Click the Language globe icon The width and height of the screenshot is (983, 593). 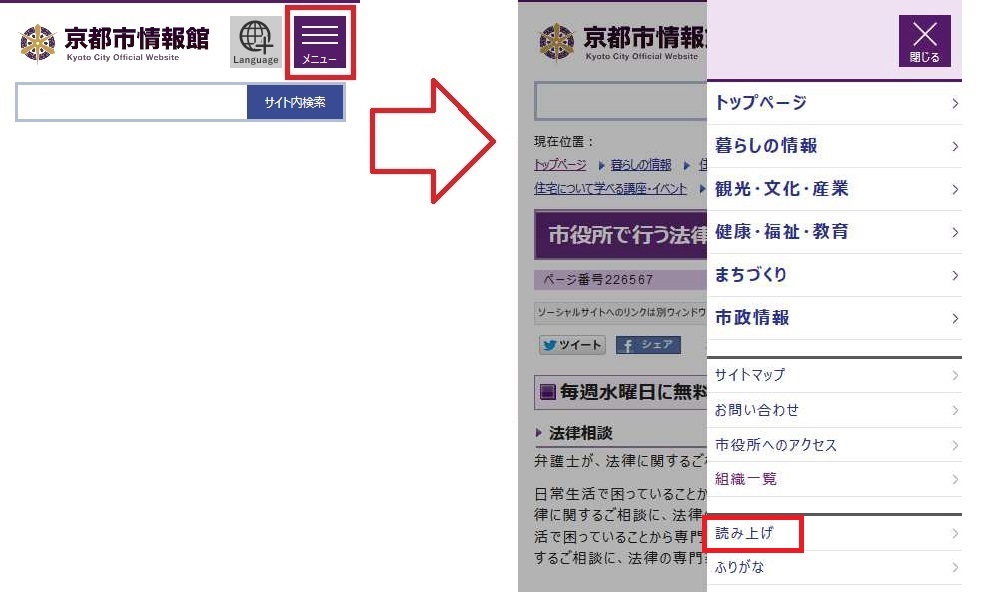[255, 42]
